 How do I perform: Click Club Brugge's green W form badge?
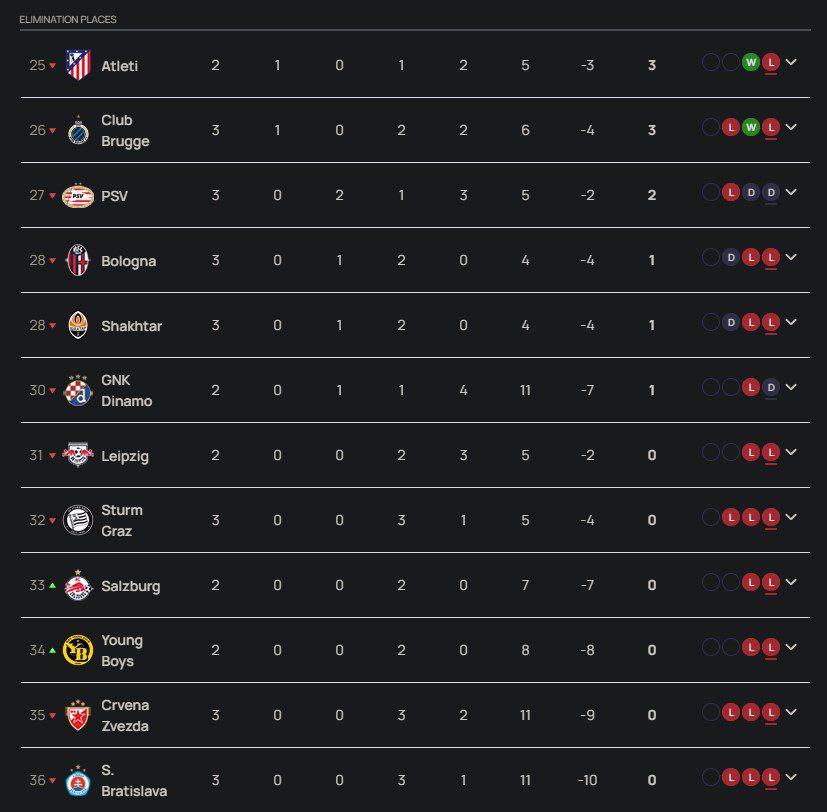750,128
